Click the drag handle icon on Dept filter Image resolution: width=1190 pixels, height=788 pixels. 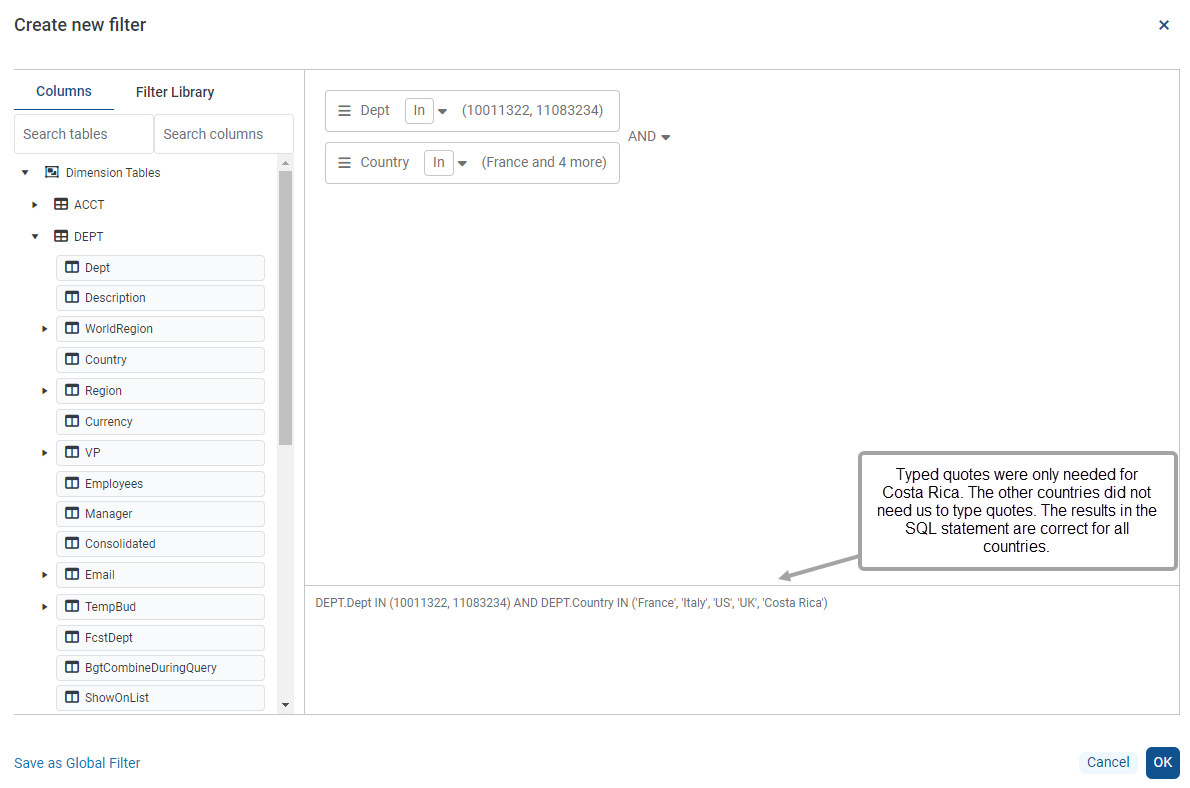344,111
